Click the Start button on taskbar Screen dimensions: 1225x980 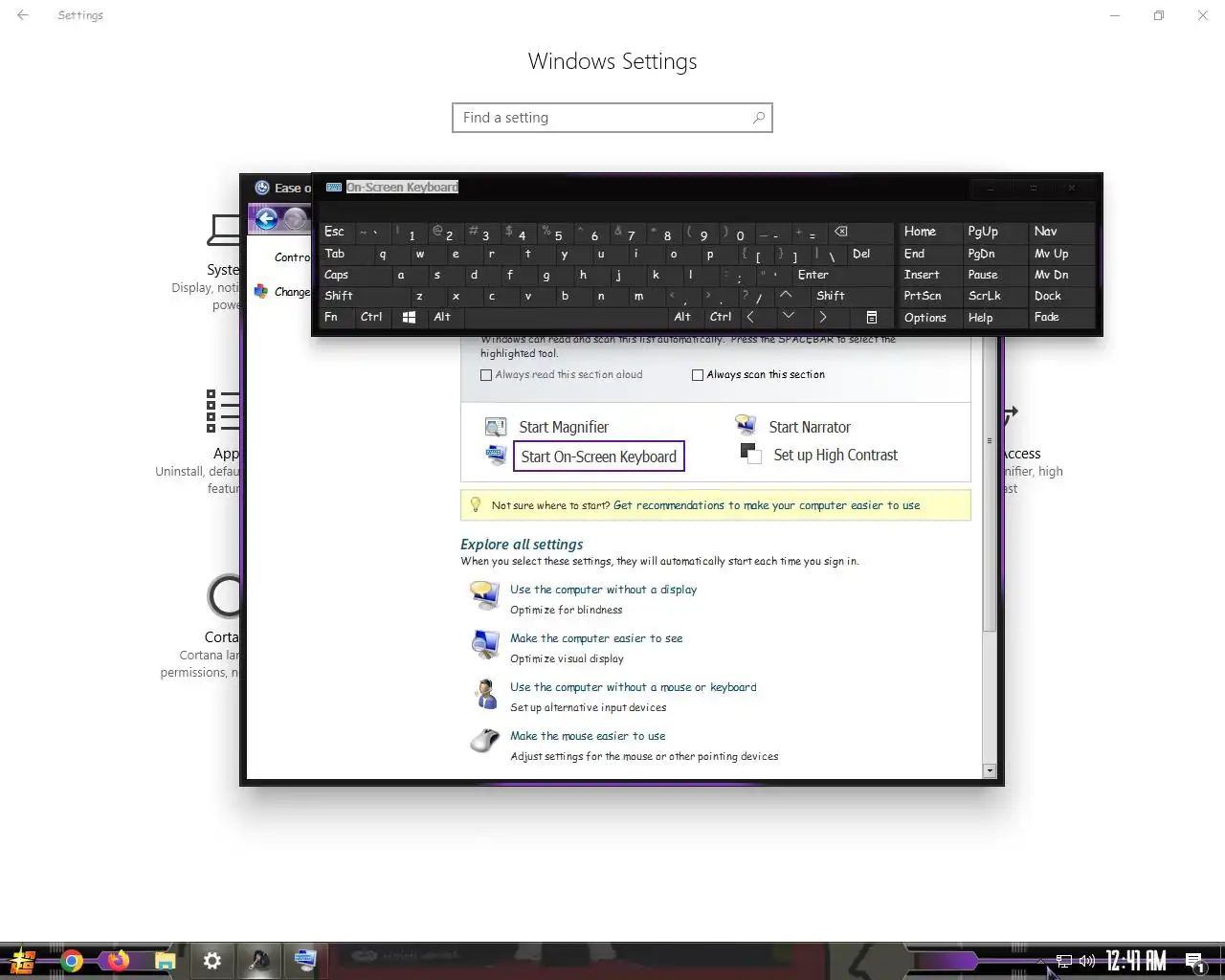[23, 961]
